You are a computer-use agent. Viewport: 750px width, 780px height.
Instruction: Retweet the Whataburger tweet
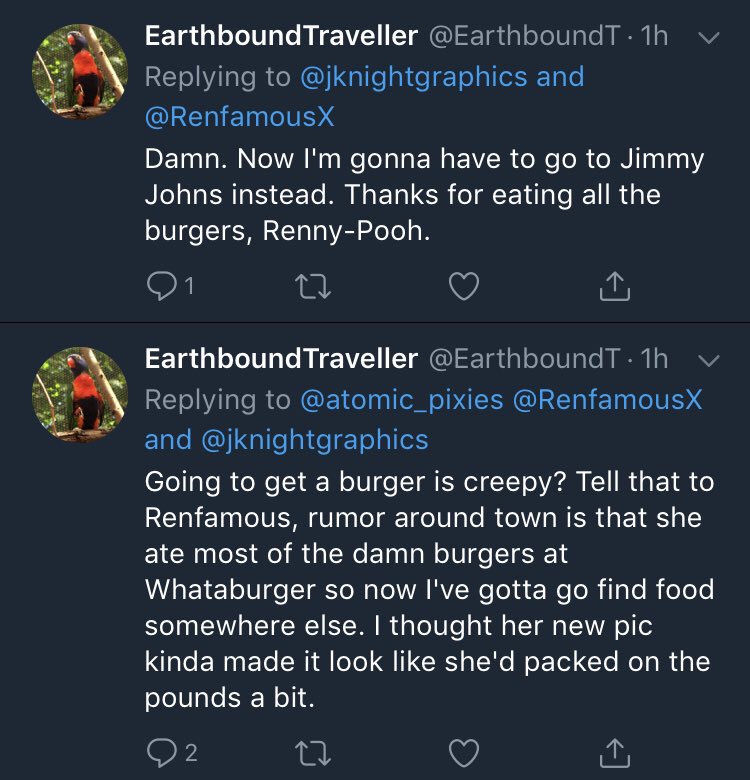point(313,753)
